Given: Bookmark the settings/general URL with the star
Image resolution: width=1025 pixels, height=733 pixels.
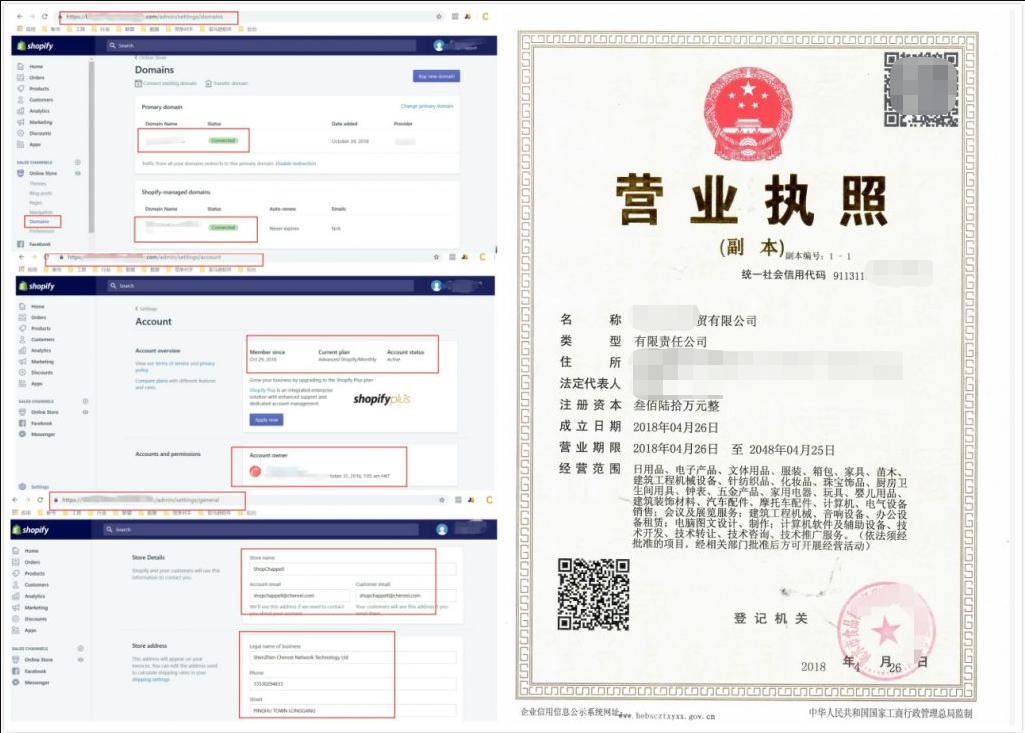Looking at the screenshot, I should 438,499.
